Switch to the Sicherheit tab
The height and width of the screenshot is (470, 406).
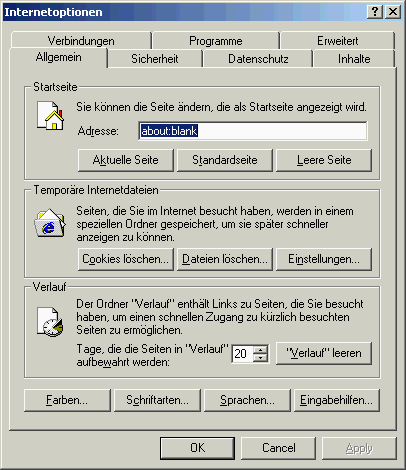click(x=155, y=59)
